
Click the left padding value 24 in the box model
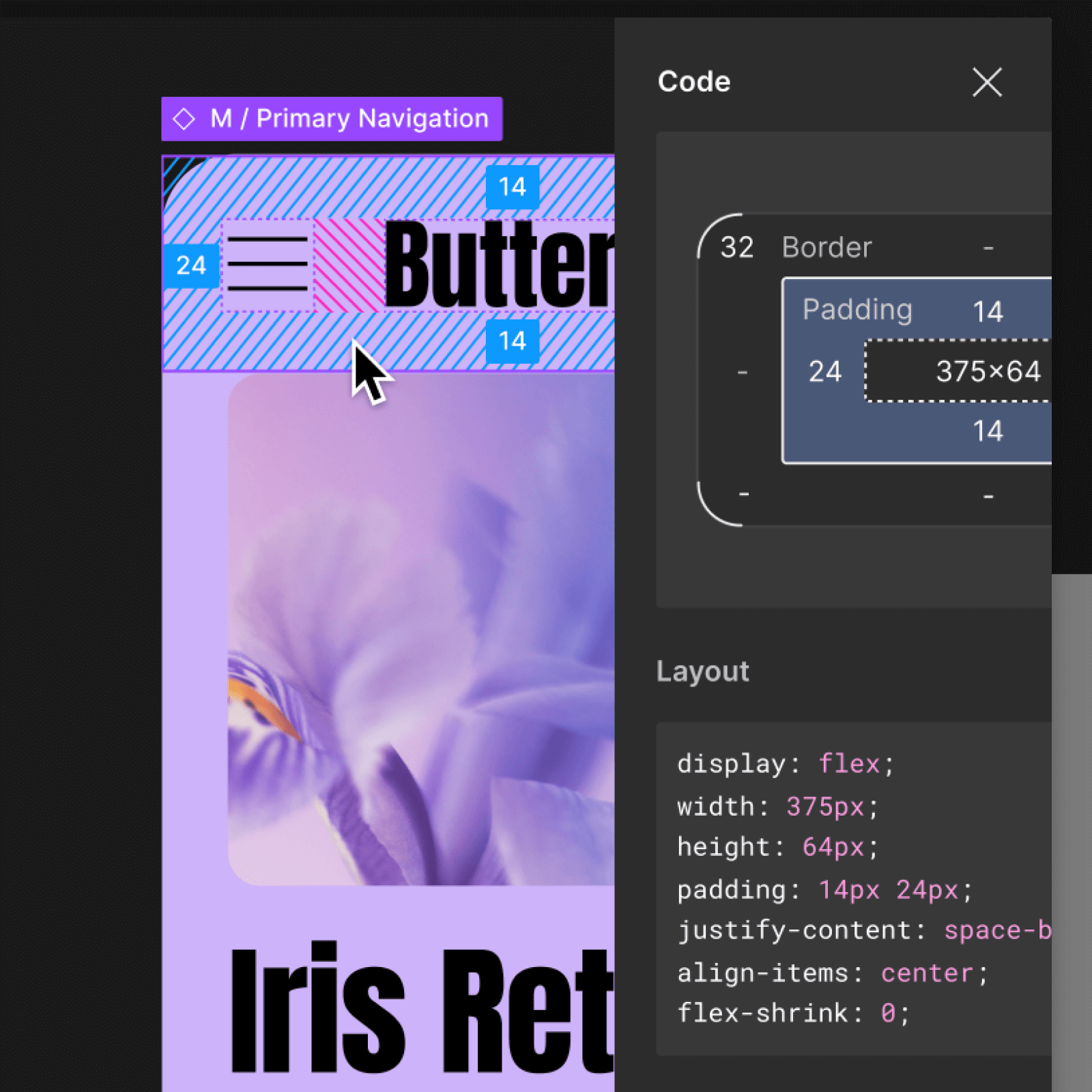pos(824,372)
